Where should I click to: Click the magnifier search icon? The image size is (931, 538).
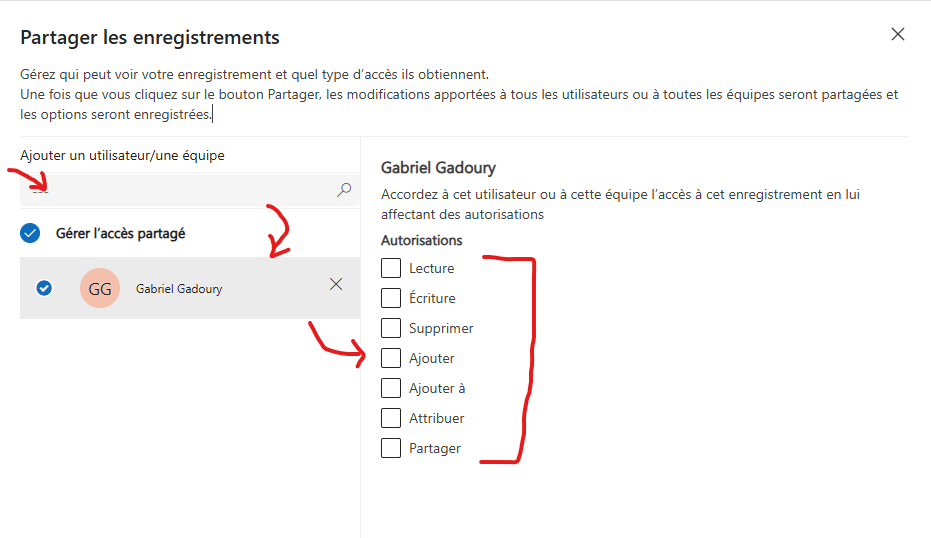click(344, 190)
